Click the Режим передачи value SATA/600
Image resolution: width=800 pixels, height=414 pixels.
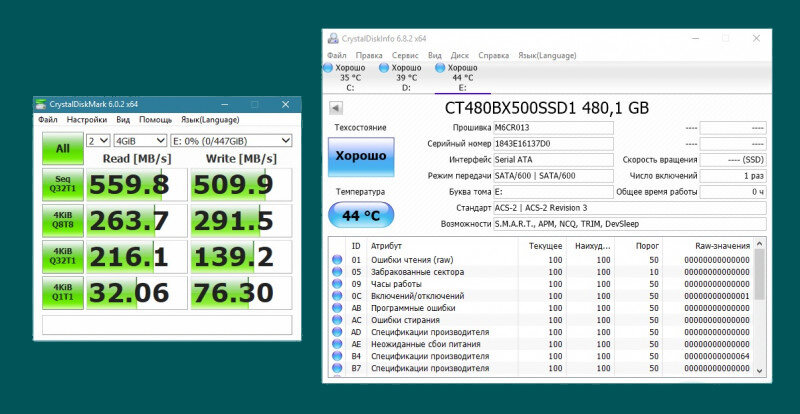(x=554, y=176)
